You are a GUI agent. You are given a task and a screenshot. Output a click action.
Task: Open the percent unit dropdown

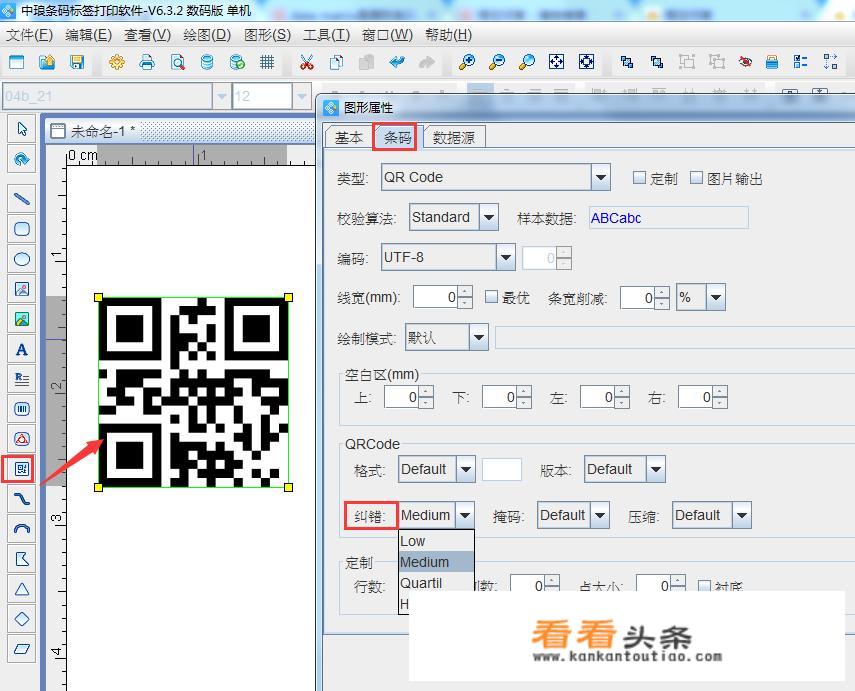click(x=716, y=297)
